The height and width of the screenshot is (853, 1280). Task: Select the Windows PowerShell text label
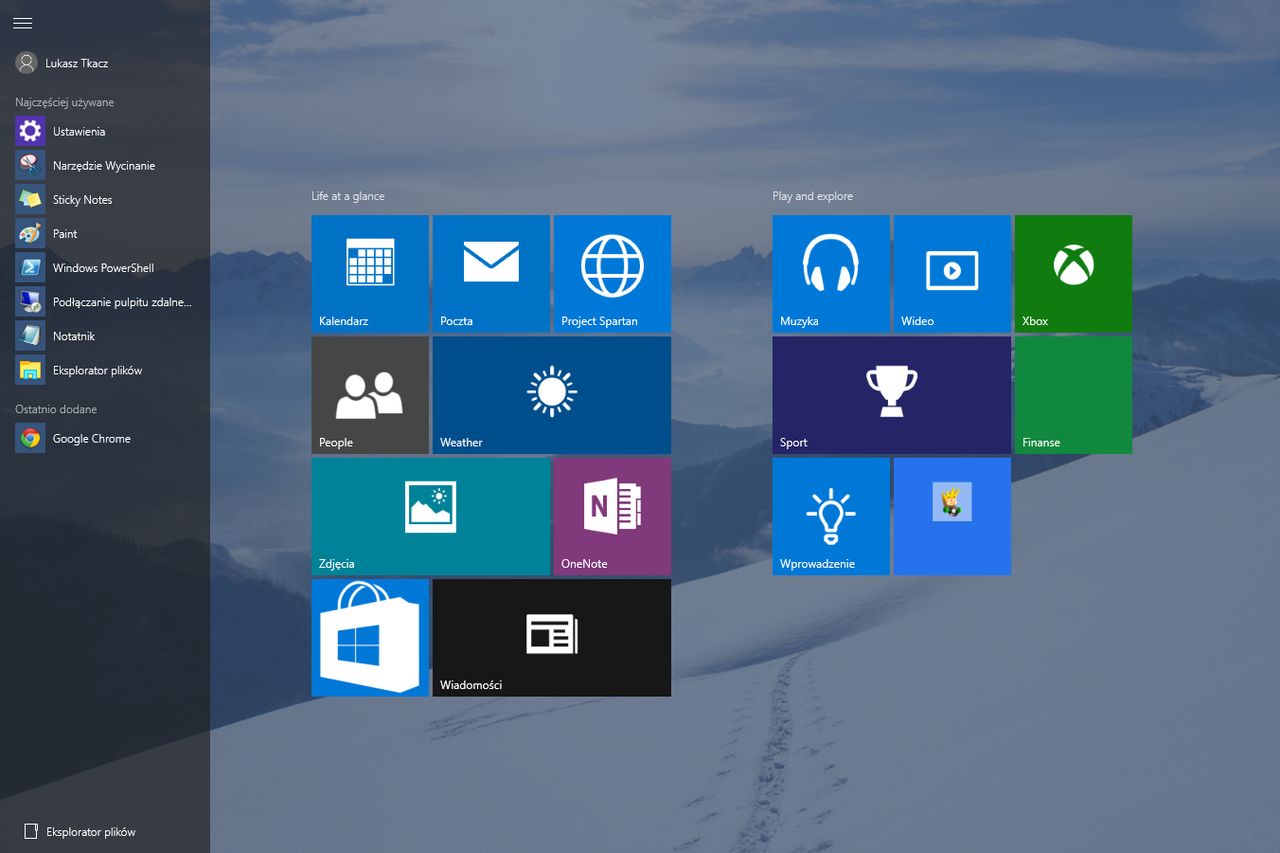(103, 268)
